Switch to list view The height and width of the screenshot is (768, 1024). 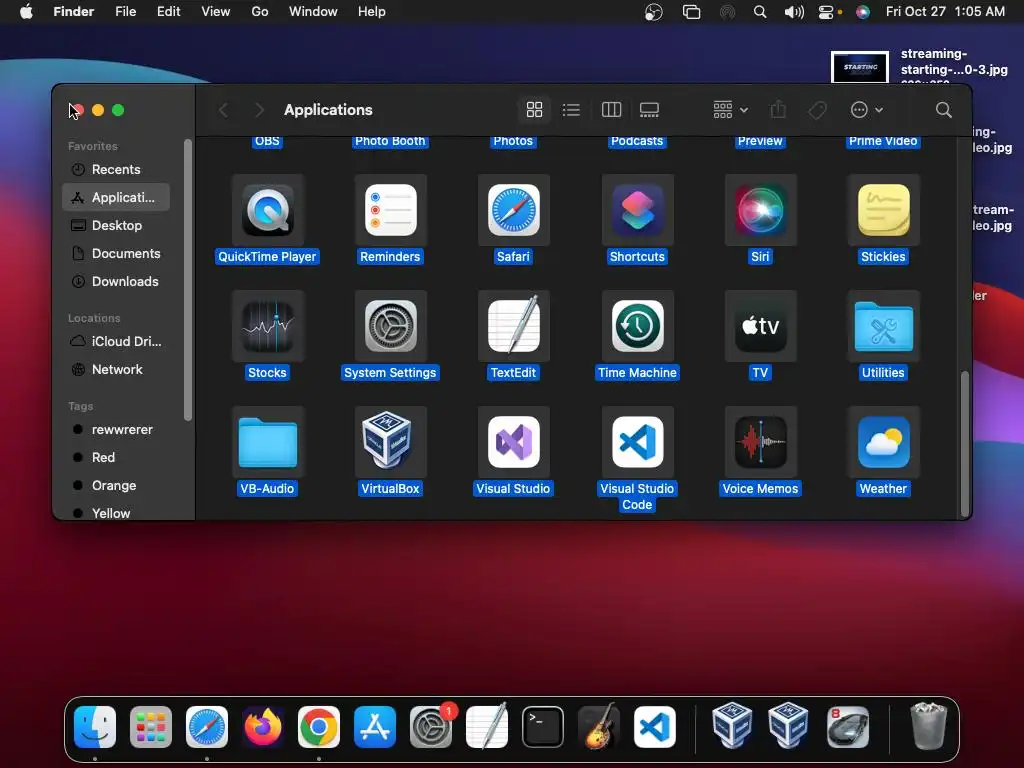571,110
